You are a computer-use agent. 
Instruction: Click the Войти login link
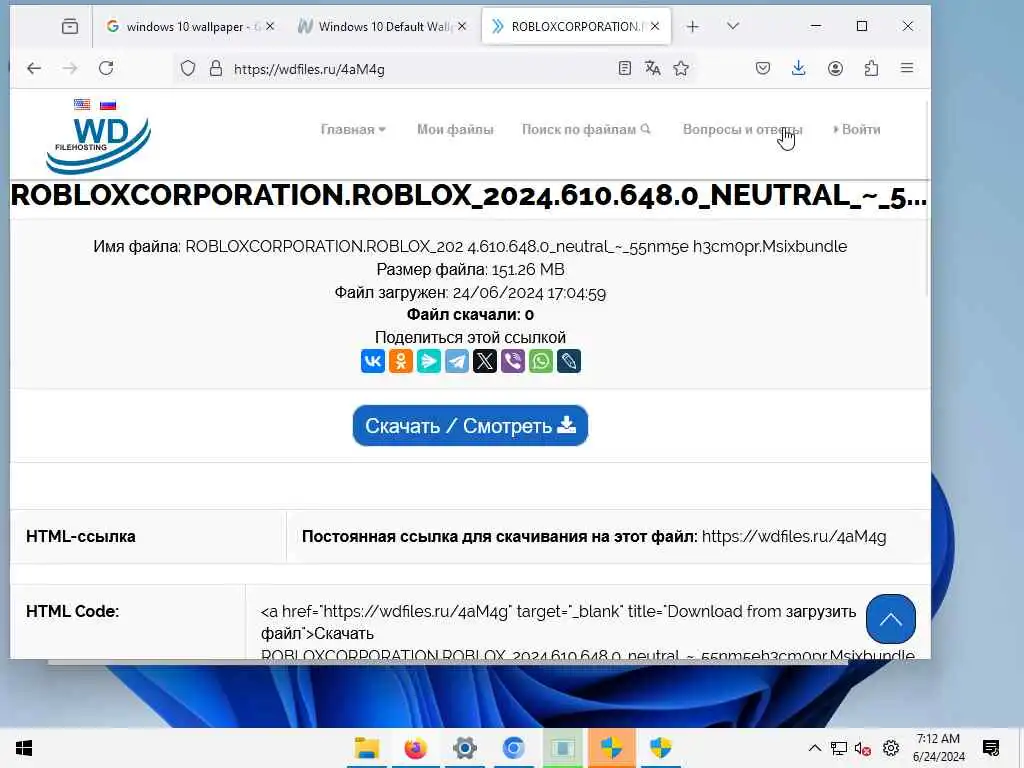[x=857, y=129]
